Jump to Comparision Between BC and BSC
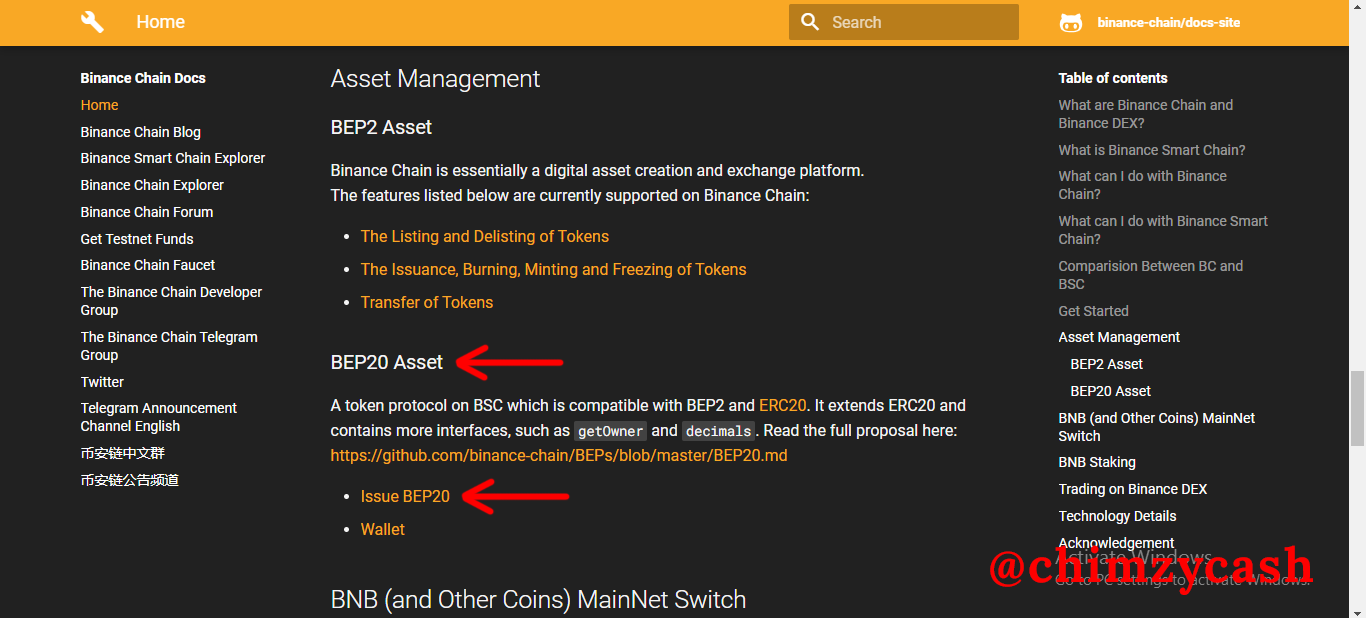The height and width of the screenshot is (618, 1366). [1151, 275]
